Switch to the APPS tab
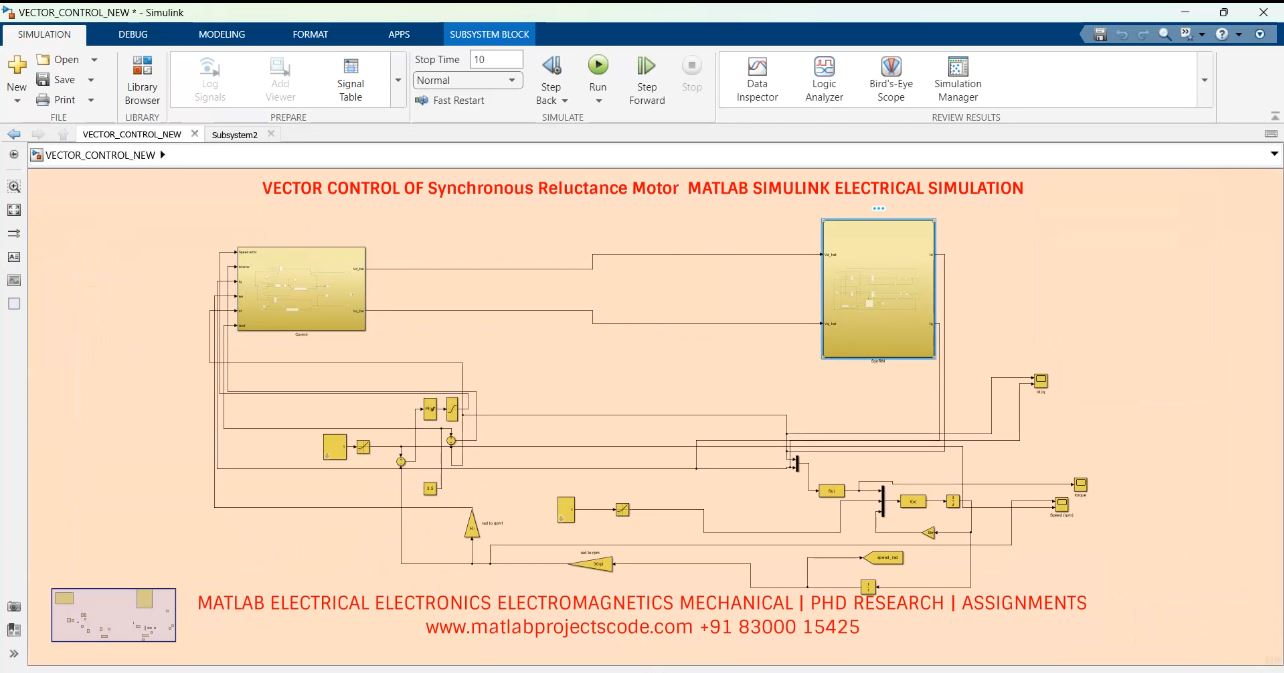The height and width of the screenshot is (673, 1284). pyautogui.click(x=399, y=34)
